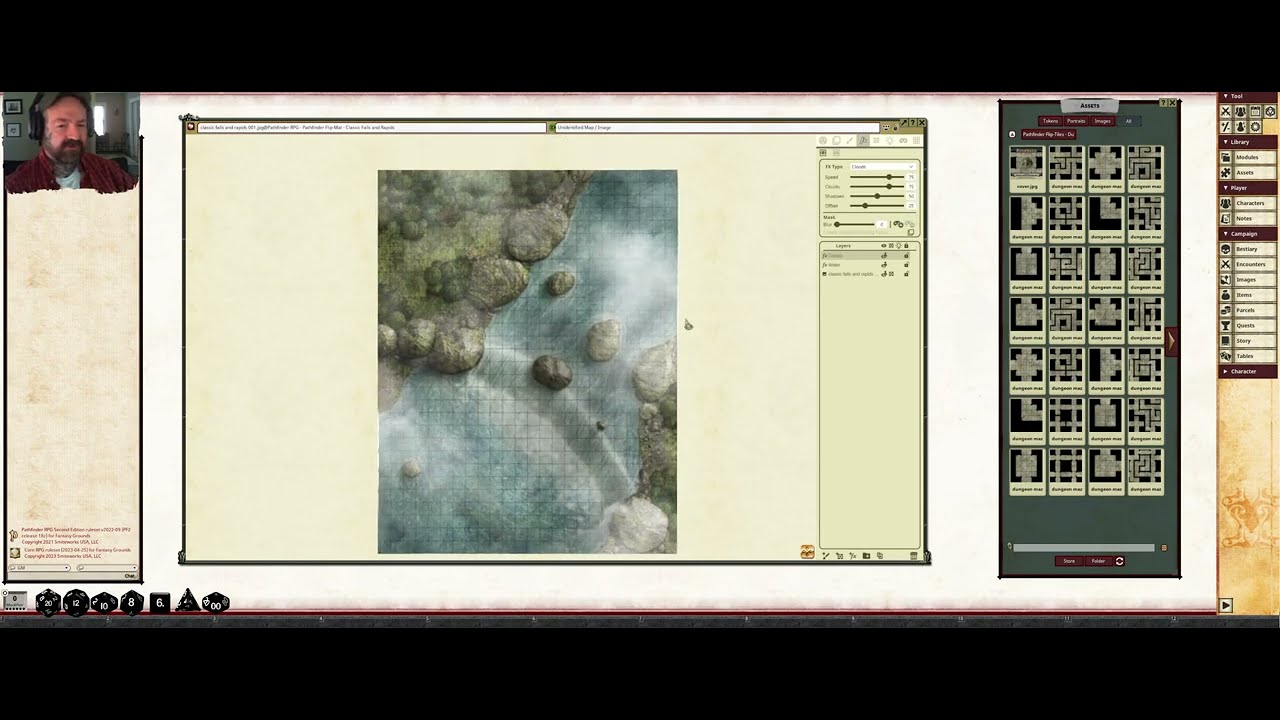Screen dimensions: 1280x720
Task: Click the d6 die
Action: click(x=159, y=602)
